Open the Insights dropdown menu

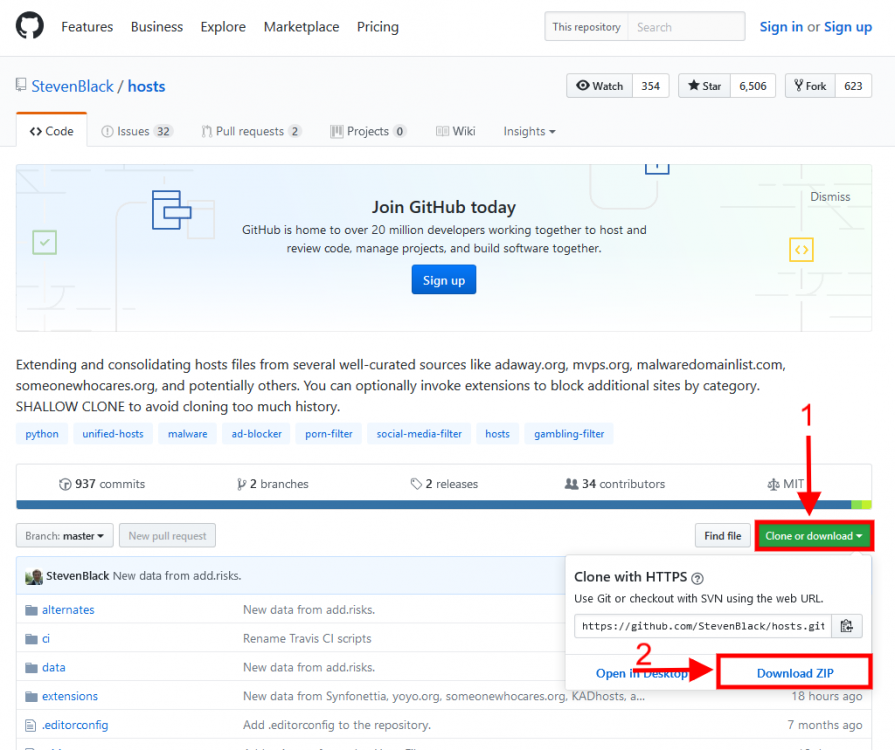[x=529, y=131]
